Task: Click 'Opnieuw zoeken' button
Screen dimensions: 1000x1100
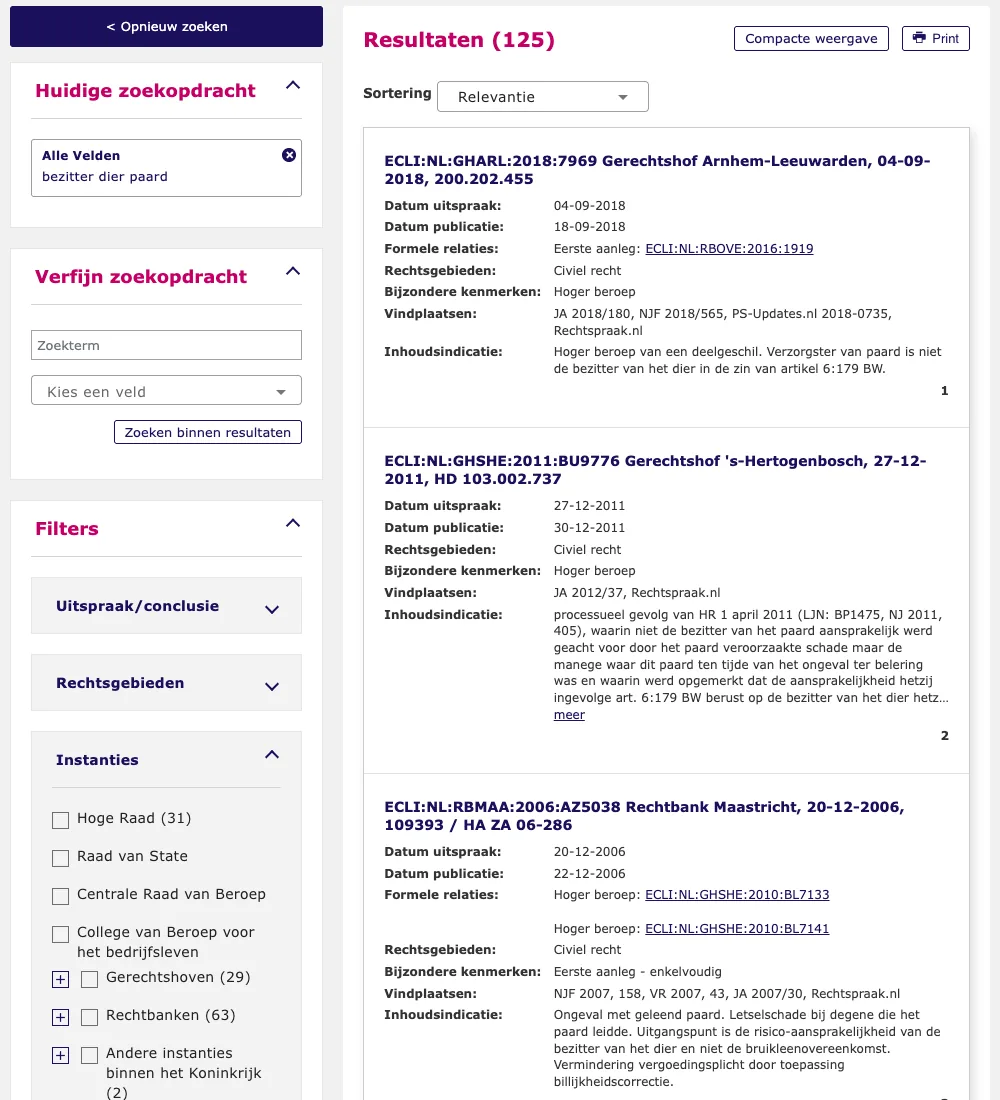Action: click(x=166, y=27)
